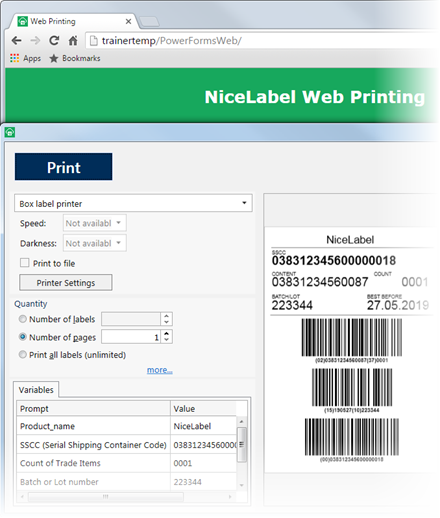440x518 pixels.
Task: Click the variables table scroll up arrow
Action: [x=242, y=422]
